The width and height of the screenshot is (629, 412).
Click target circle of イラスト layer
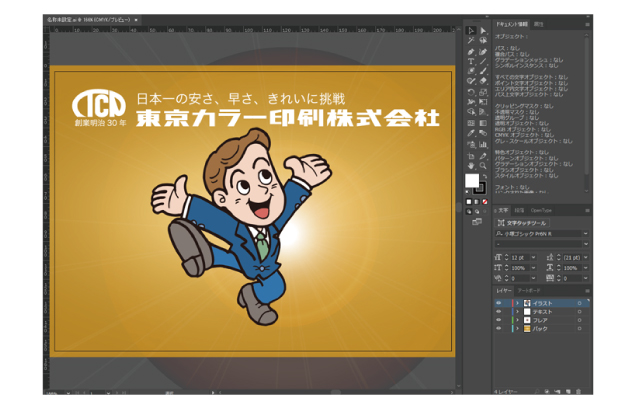579,303
